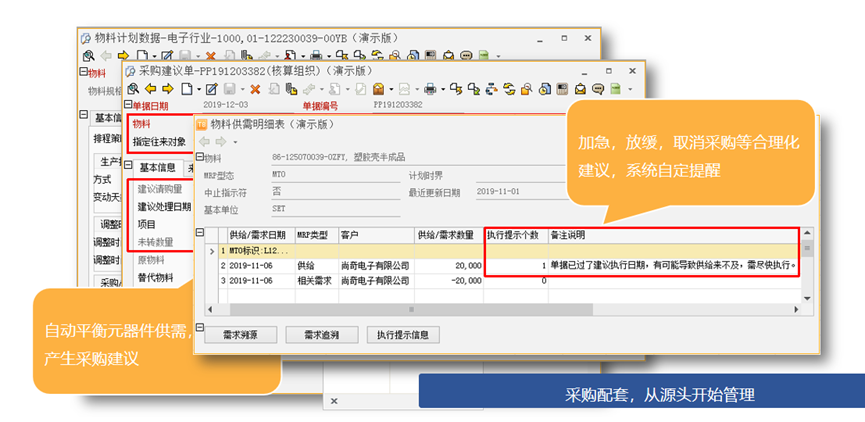Image resolution: width=865 pixels, height=422 pixels.
Task: Click the 需求追溯 button
Action: (x=322, y=334)
